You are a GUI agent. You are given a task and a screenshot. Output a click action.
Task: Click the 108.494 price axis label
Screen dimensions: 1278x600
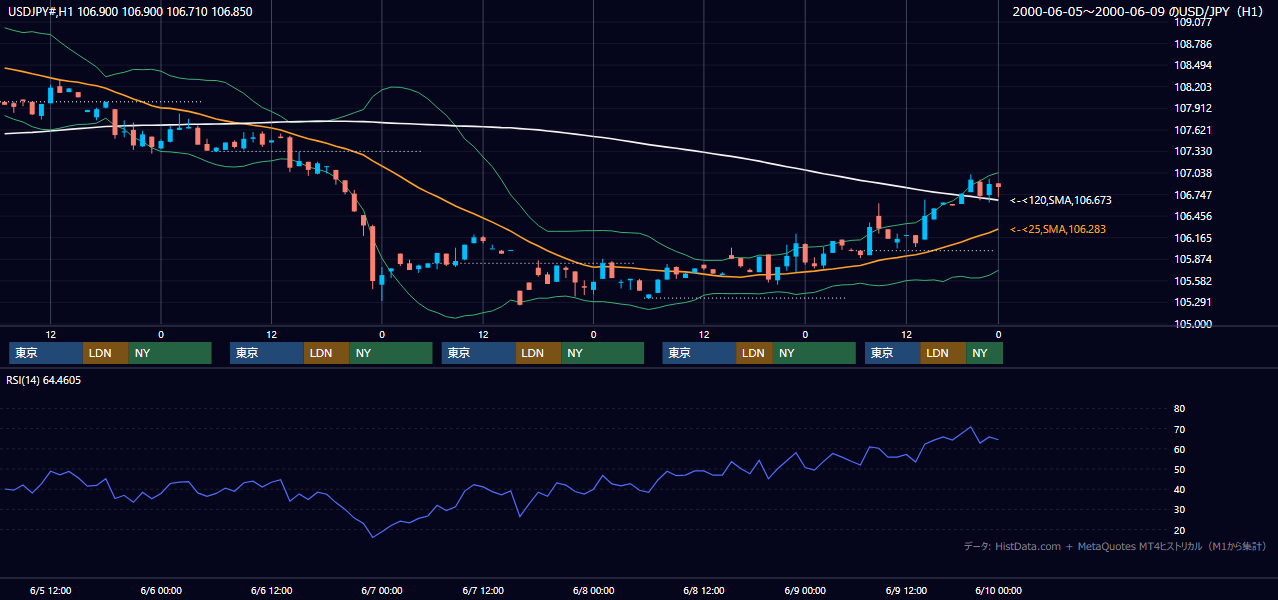(x=1193, y=65)
